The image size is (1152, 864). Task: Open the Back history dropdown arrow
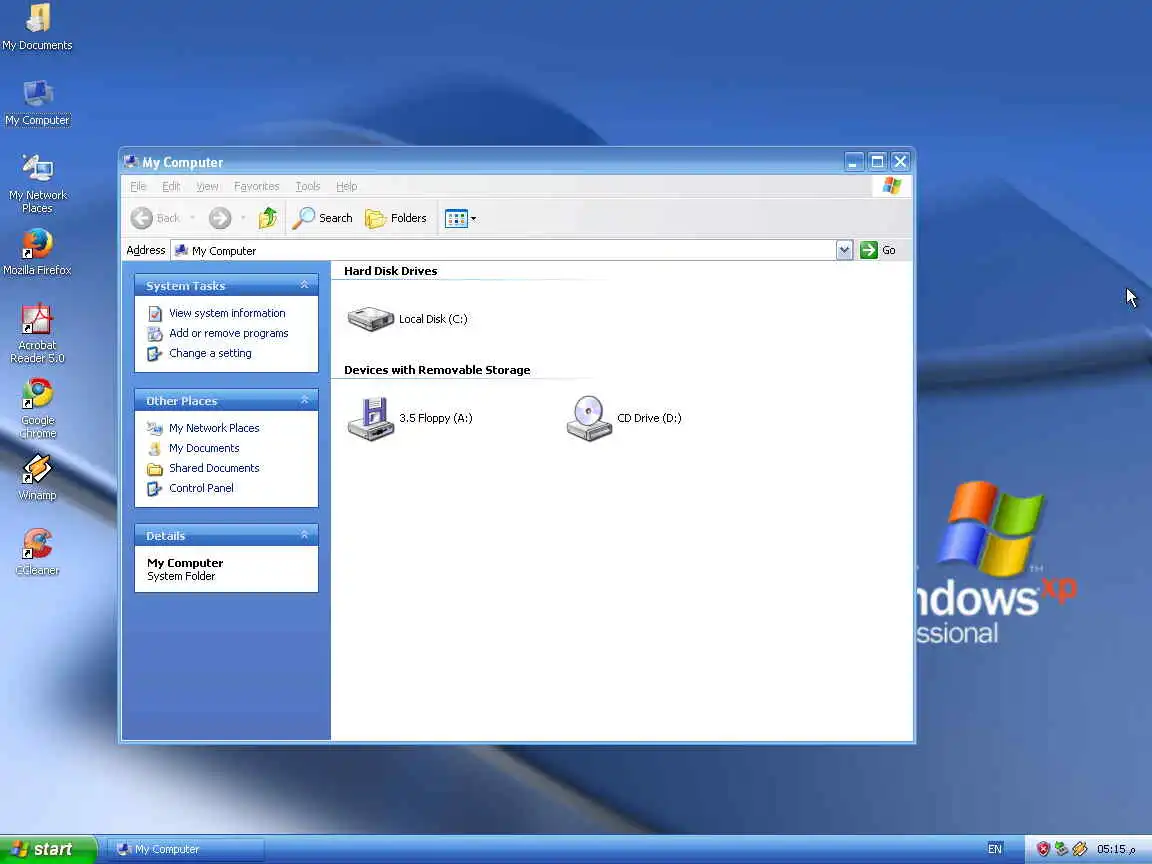click(192, 218)
